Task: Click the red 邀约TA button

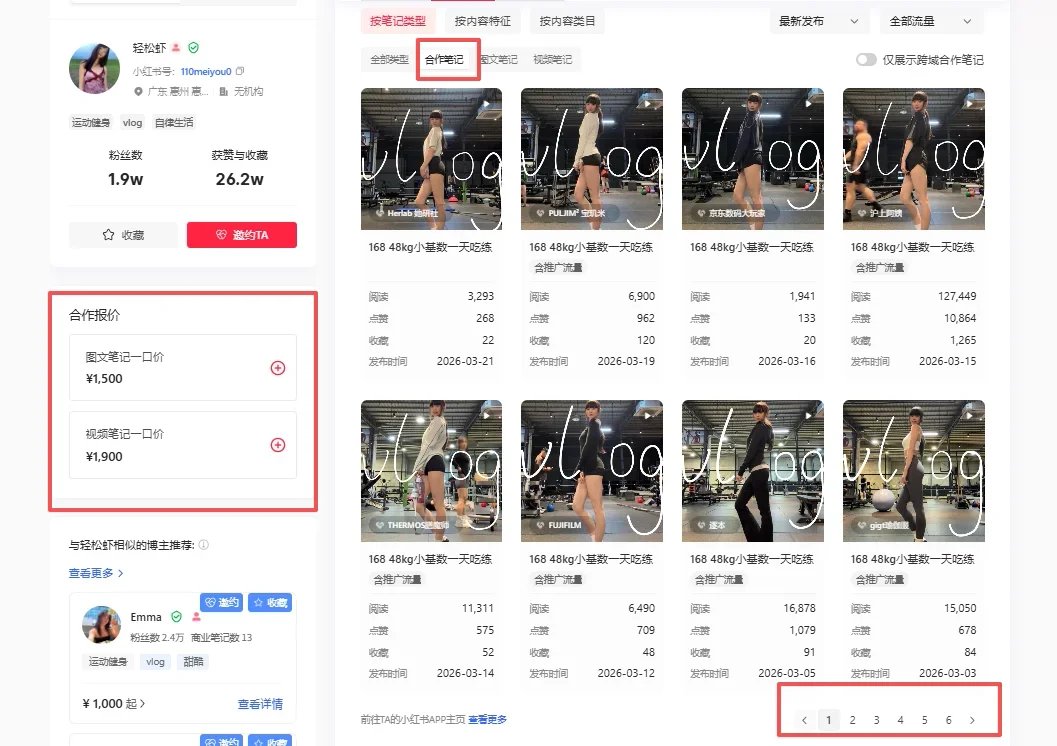Action: tap(242, 235)
